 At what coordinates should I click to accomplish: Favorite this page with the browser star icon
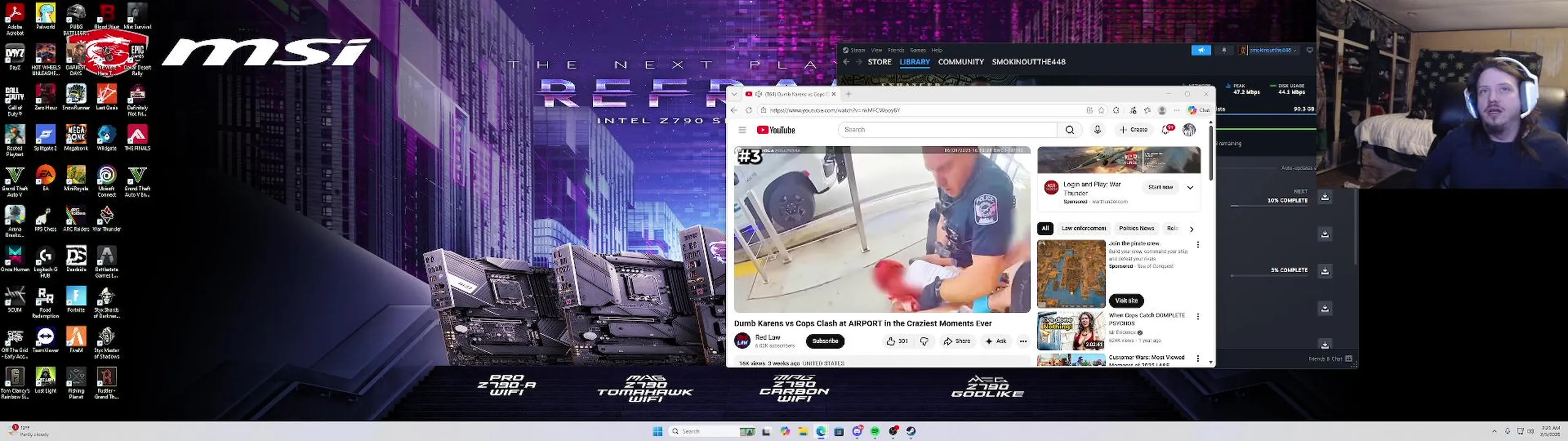coord(1101,110)
